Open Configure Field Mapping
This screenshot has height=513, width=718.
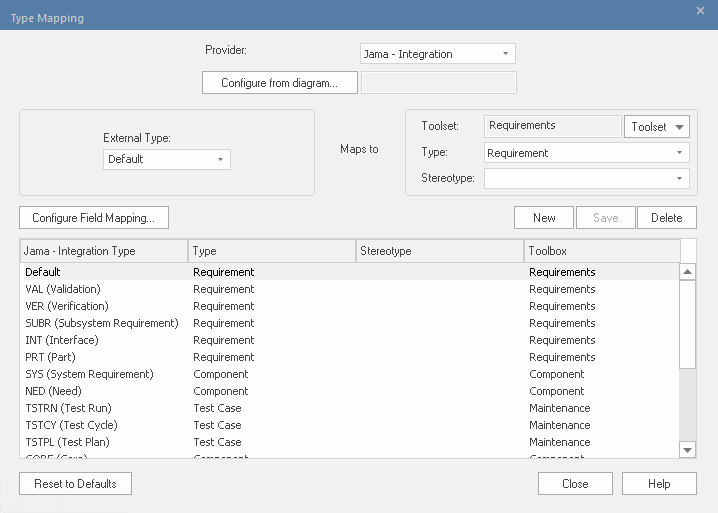point(93,217)
